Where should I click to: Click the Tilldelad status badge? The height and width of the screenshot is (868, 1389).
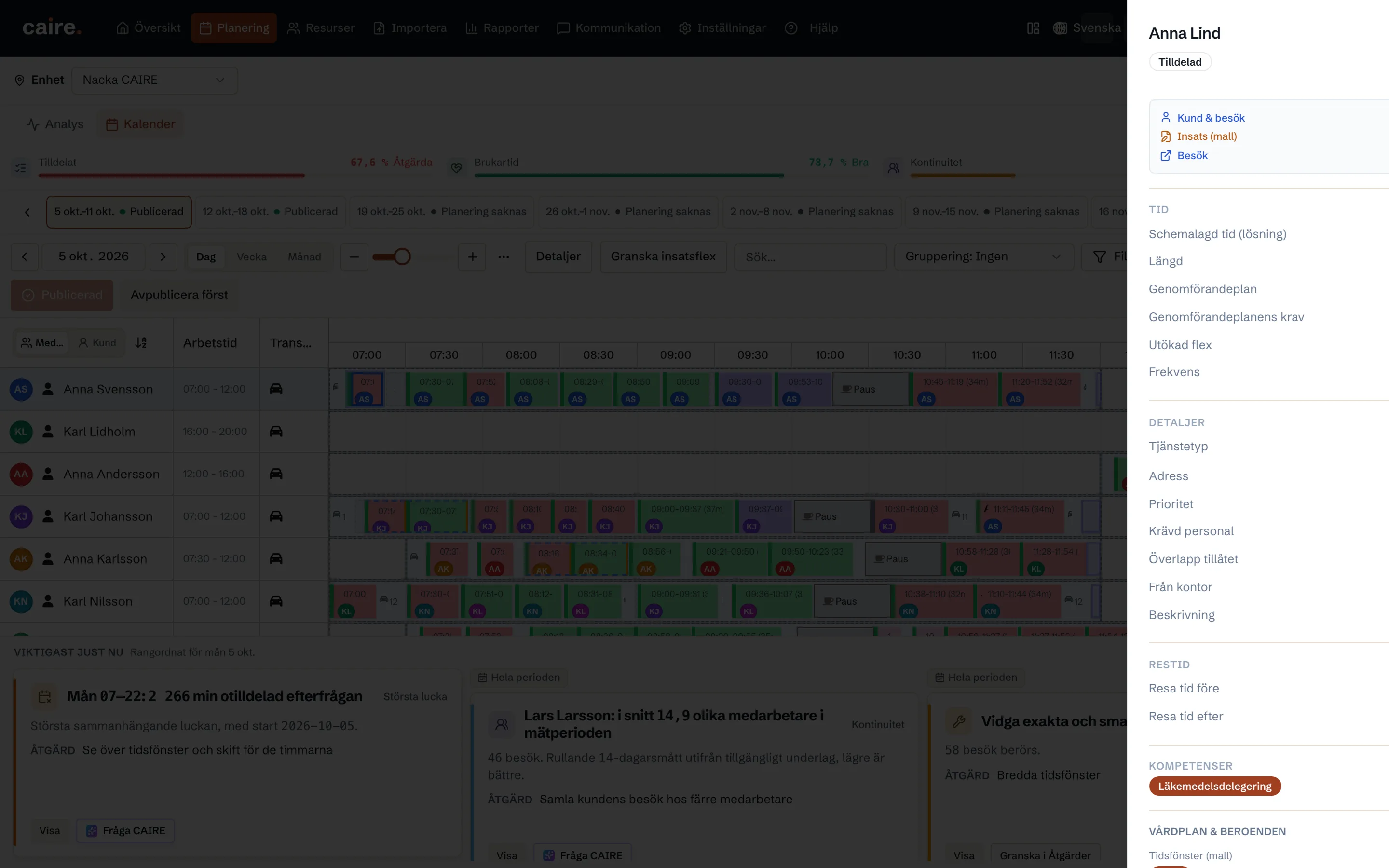tap(1180, 62)
